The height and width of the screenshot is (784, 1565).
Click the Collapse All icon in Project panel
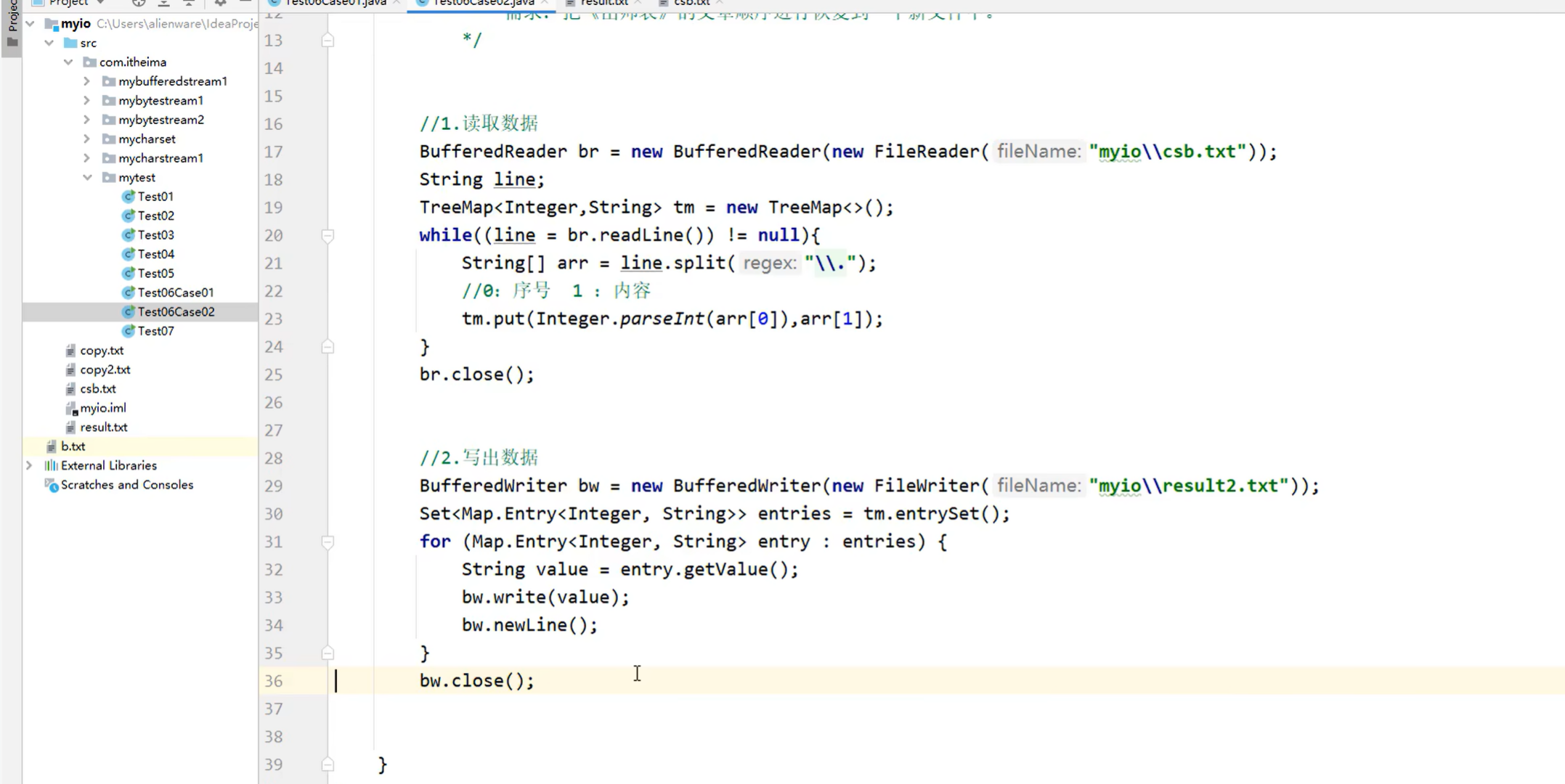[188, 4]
